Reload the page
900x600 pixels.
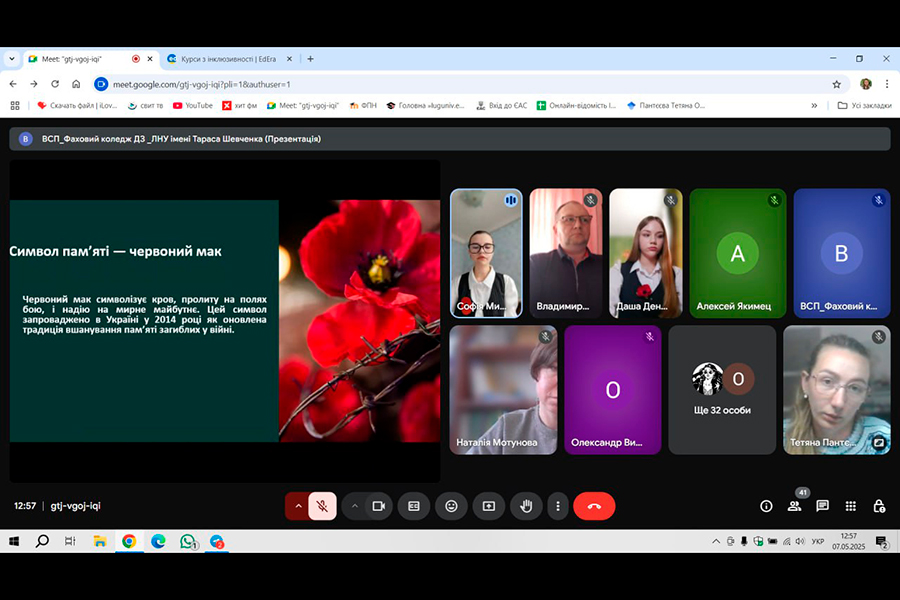tap(55, 84)
